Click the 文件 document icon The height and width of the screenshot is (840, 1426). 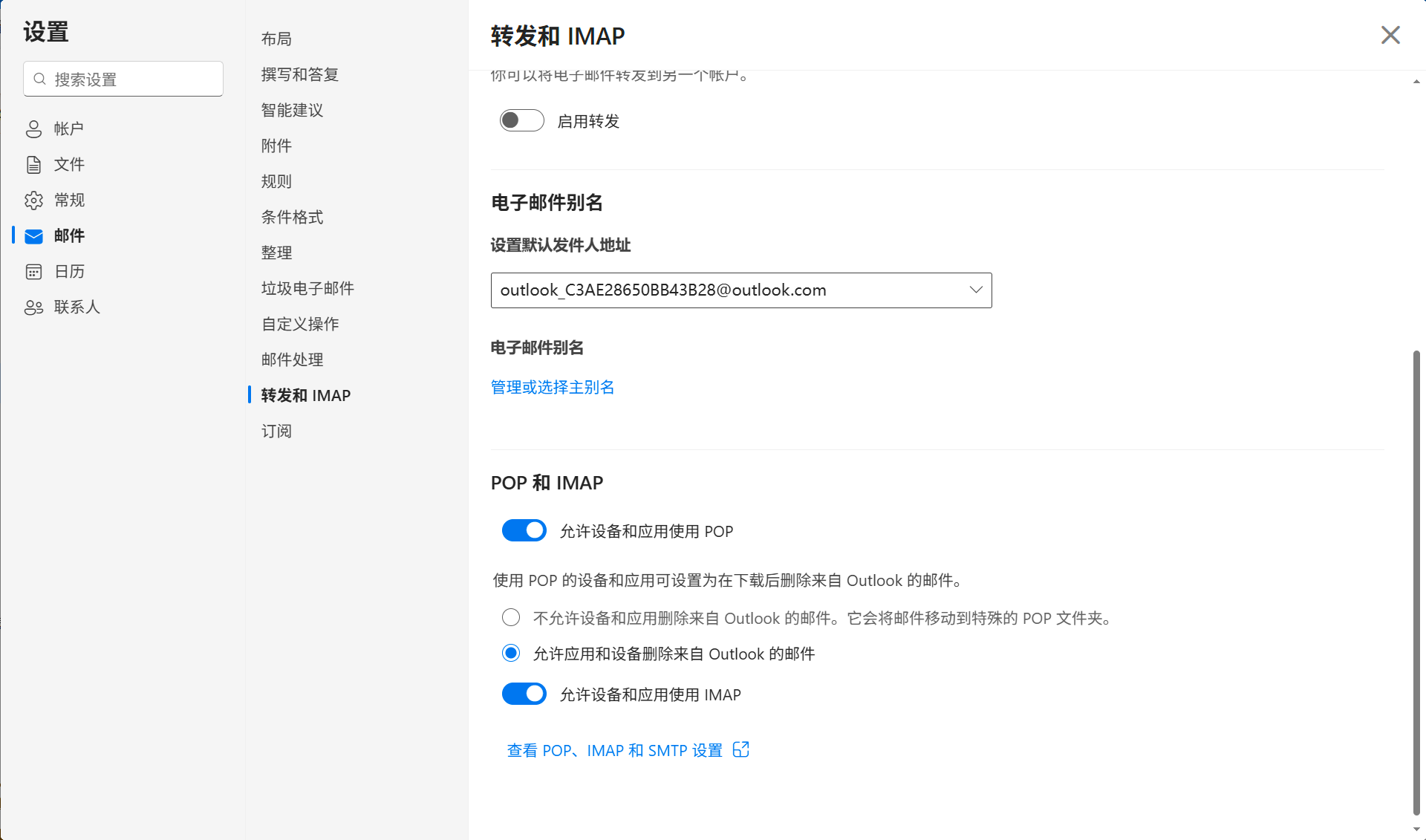pos(33,164)
